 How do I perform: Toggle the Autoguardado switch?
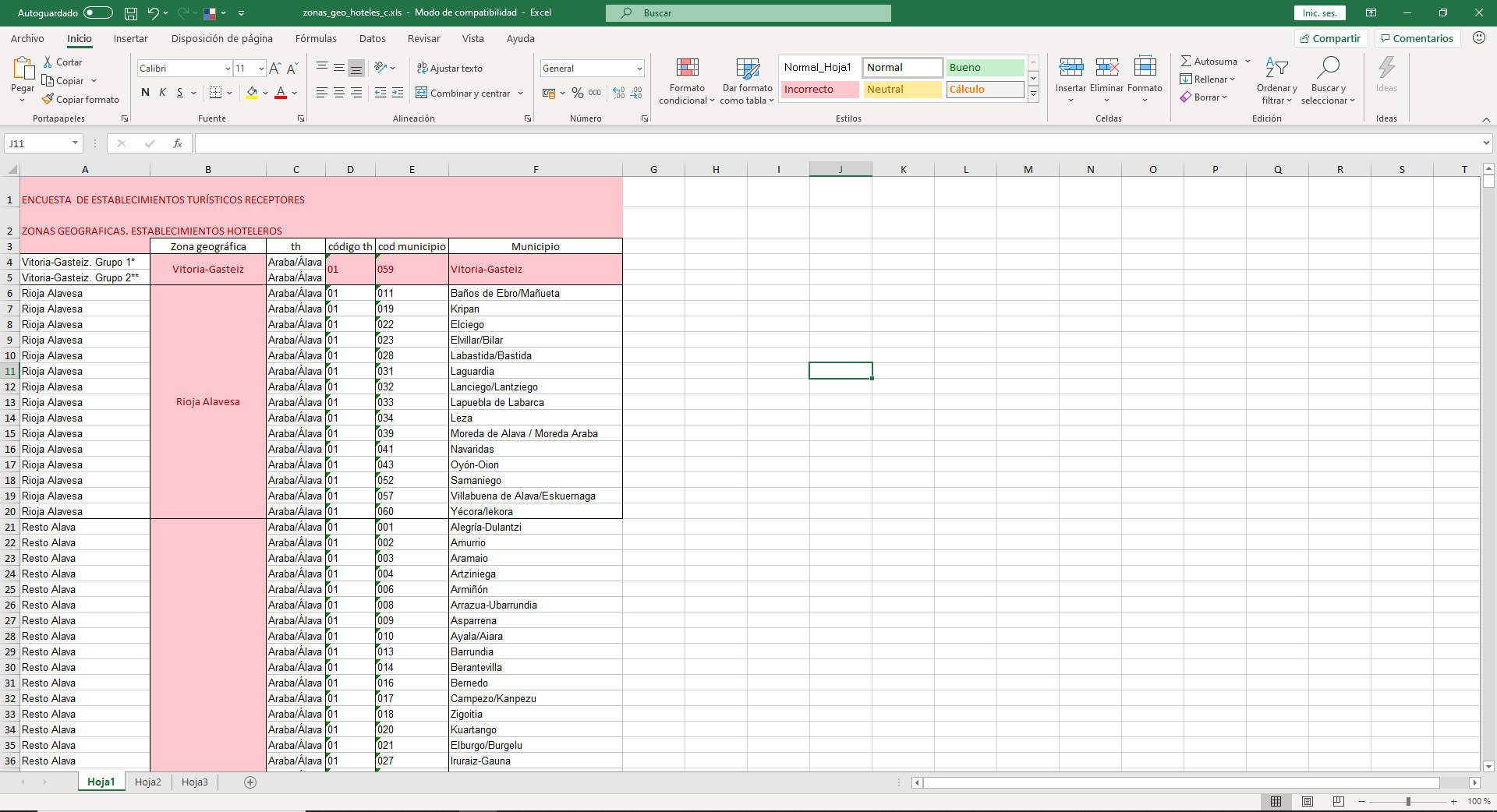tap(98, 12)
